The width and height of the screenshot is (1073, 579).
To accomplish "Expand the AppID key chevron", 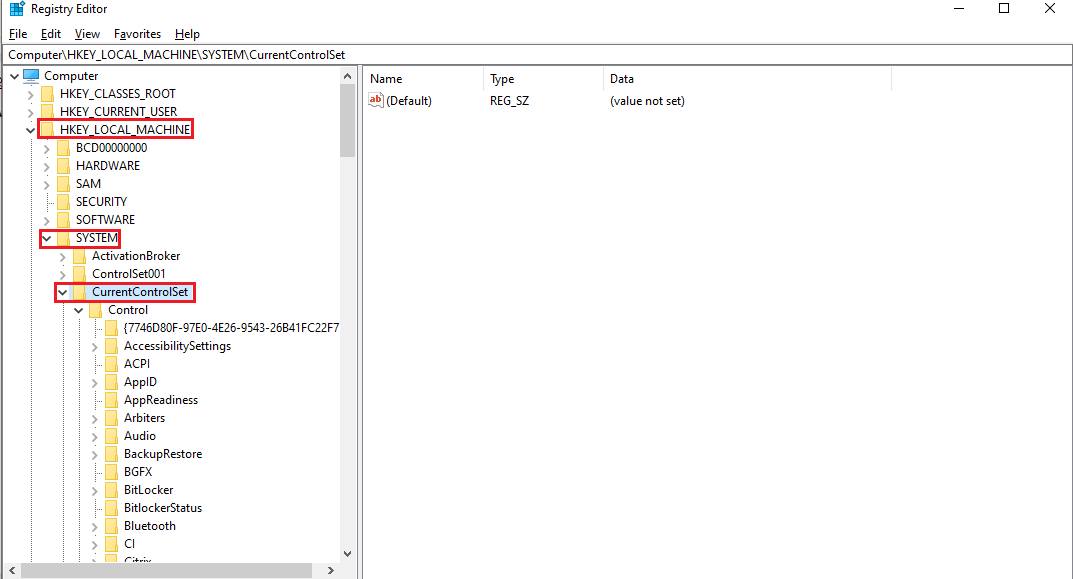I will pos(94,383).
